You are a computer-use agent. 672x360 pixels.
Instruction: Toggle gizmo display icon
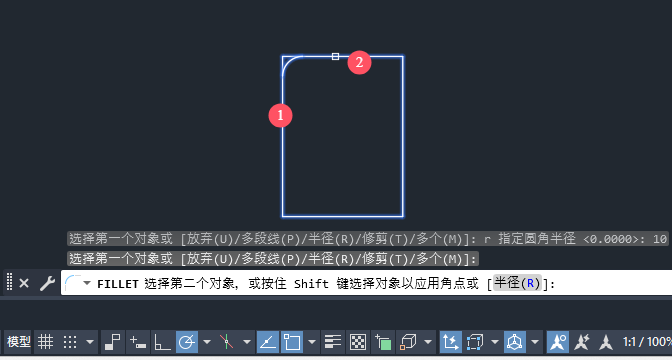coord(514,342)
